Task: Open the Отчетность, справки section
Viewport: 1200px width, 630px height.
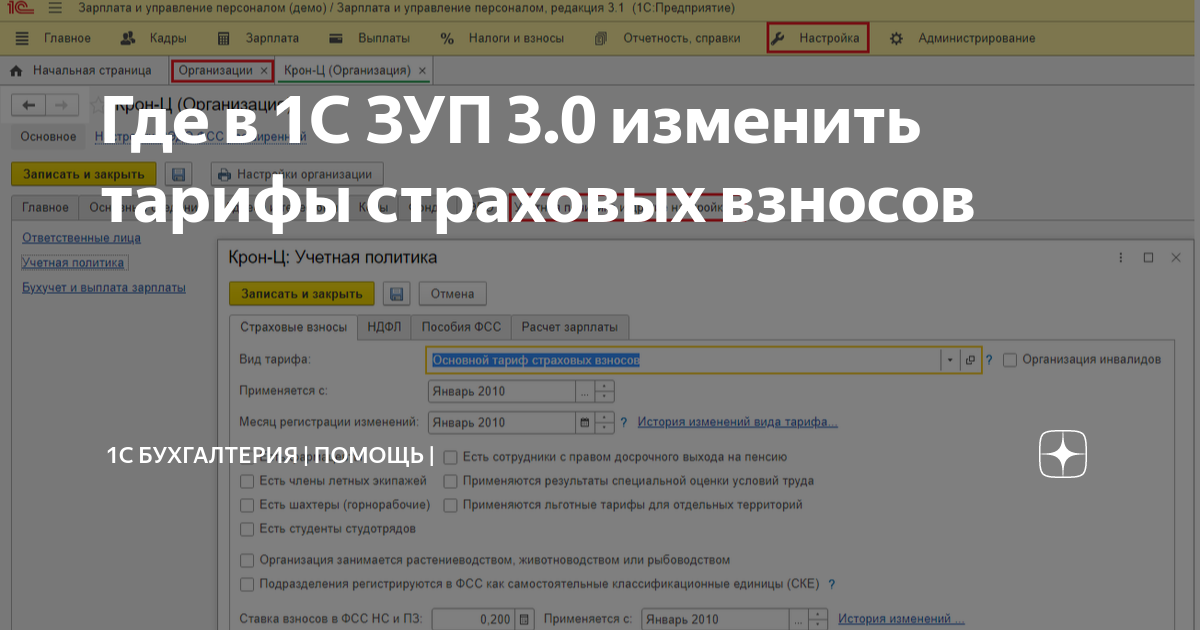Action: (x=669, y=38)
